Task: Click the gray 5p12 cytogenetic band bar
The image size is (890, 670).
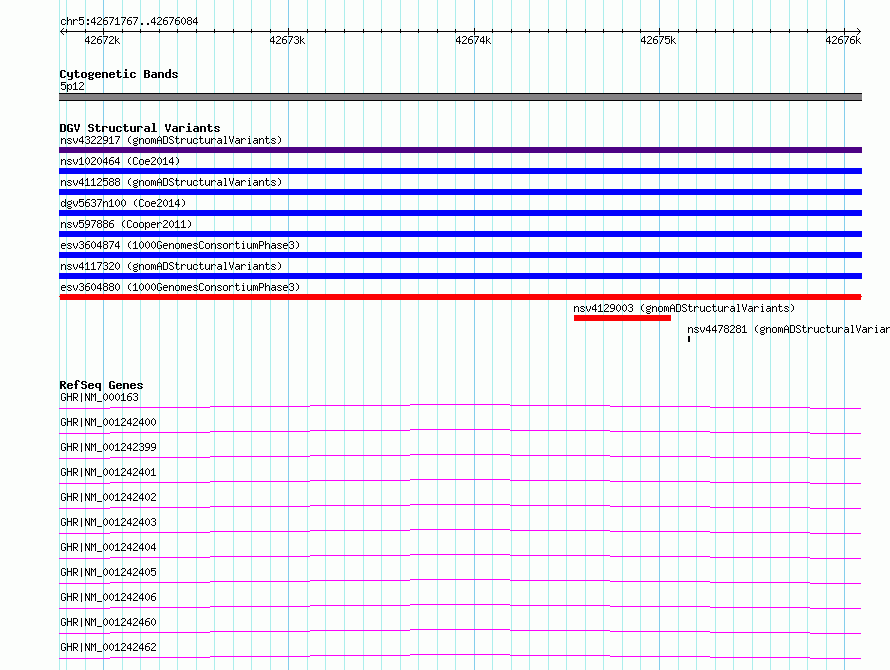Action: (x=460, y=97)
